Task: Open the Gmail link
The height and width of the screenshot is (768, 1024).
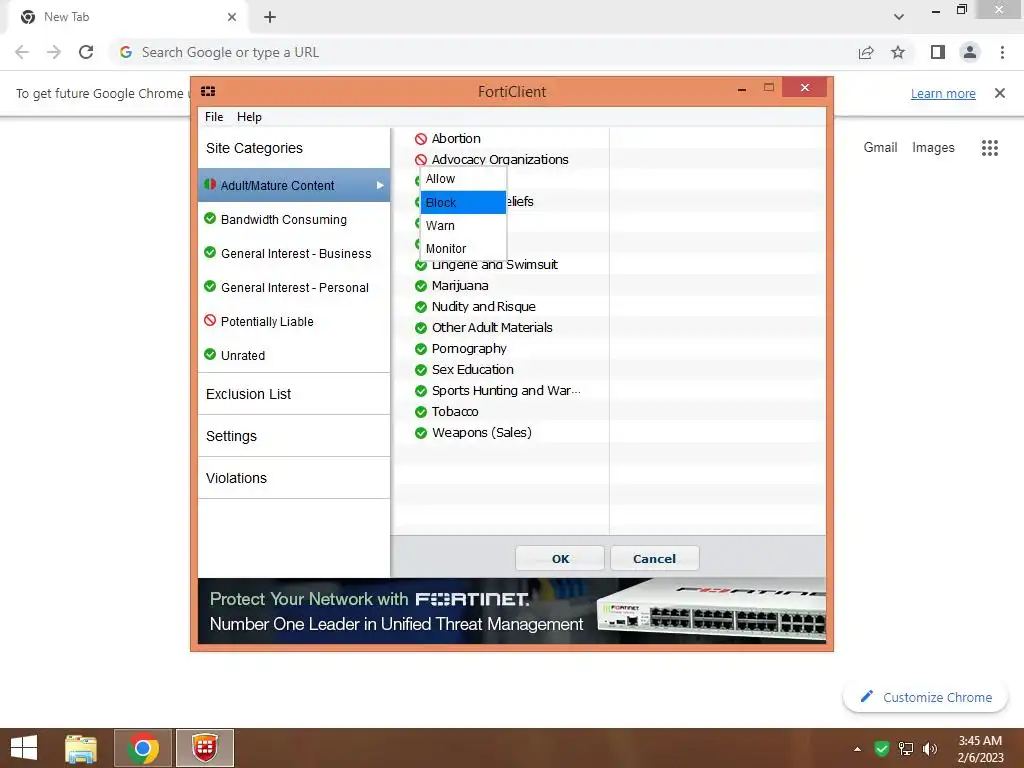Action: 880,148
